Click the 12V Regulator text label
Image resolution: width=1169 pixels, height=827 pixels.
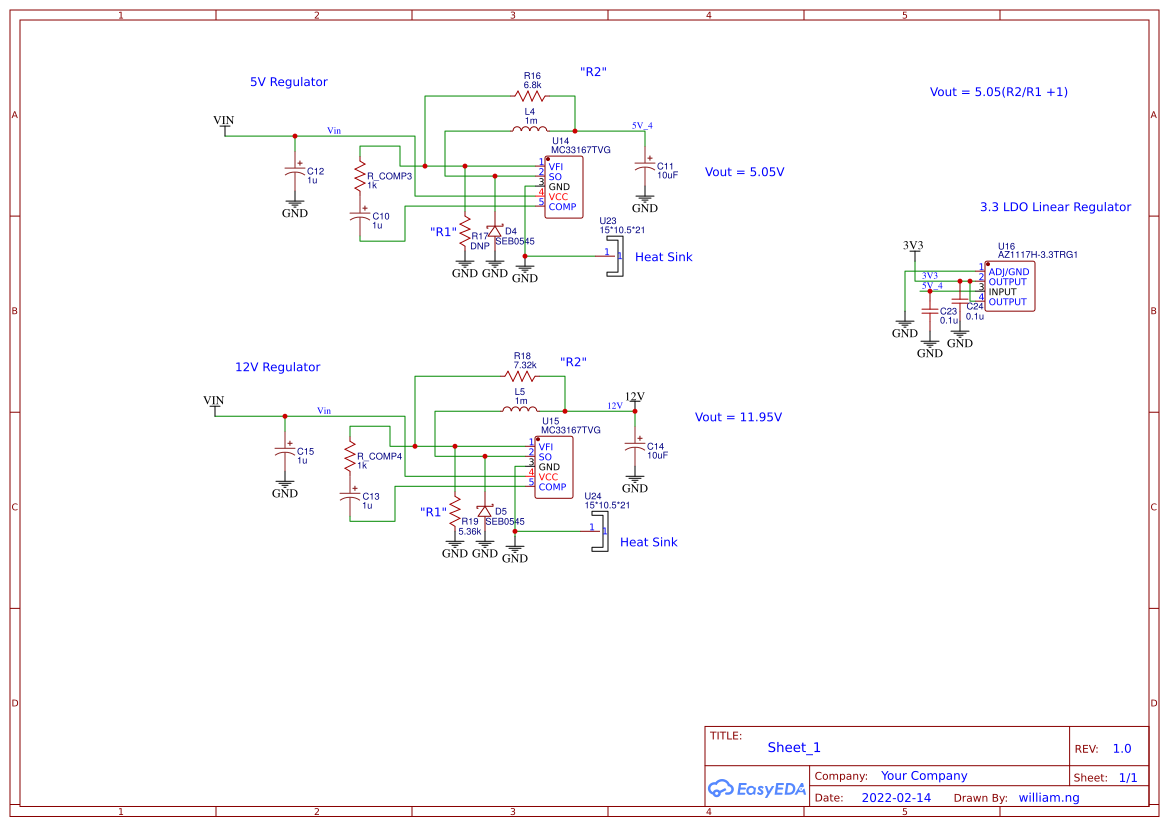click(x=277, y=367)
